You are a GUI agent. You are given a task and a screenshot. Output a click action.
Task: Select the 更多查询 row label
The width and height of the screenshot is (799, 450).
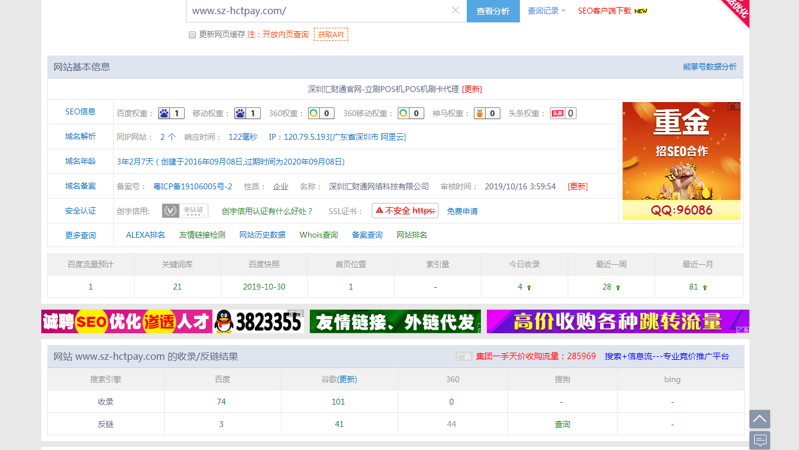point(80,235)
